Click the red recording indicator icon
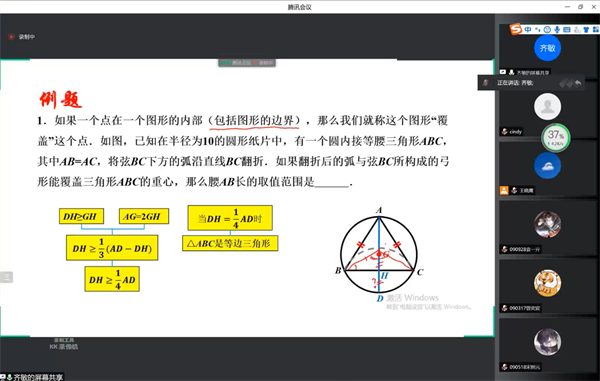Image resolution: width=600 pixels, height=381 pixels. pos(11,37)
